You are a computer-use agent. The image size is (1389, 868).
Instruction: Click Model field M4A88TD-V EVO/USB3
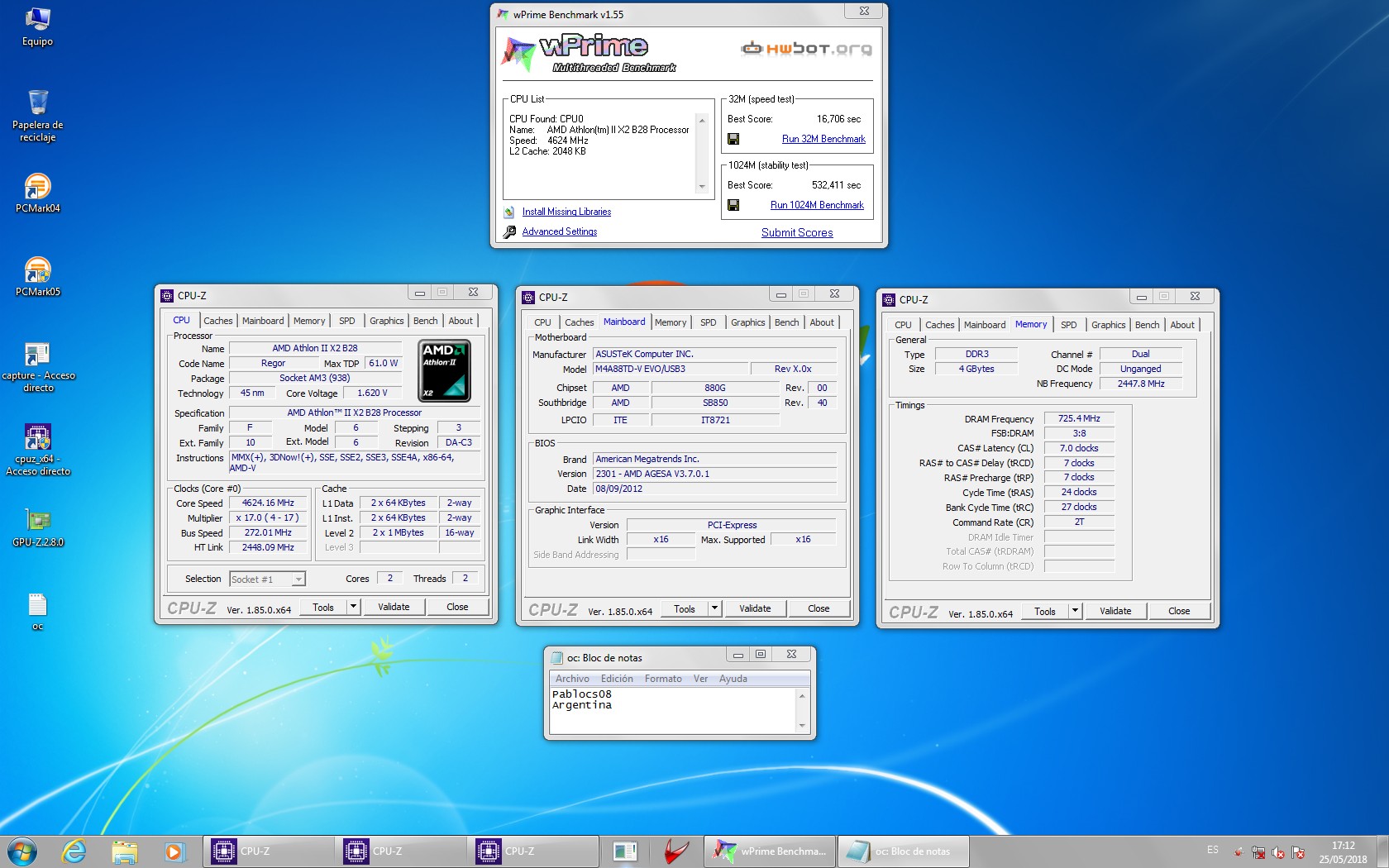[670, 369]
